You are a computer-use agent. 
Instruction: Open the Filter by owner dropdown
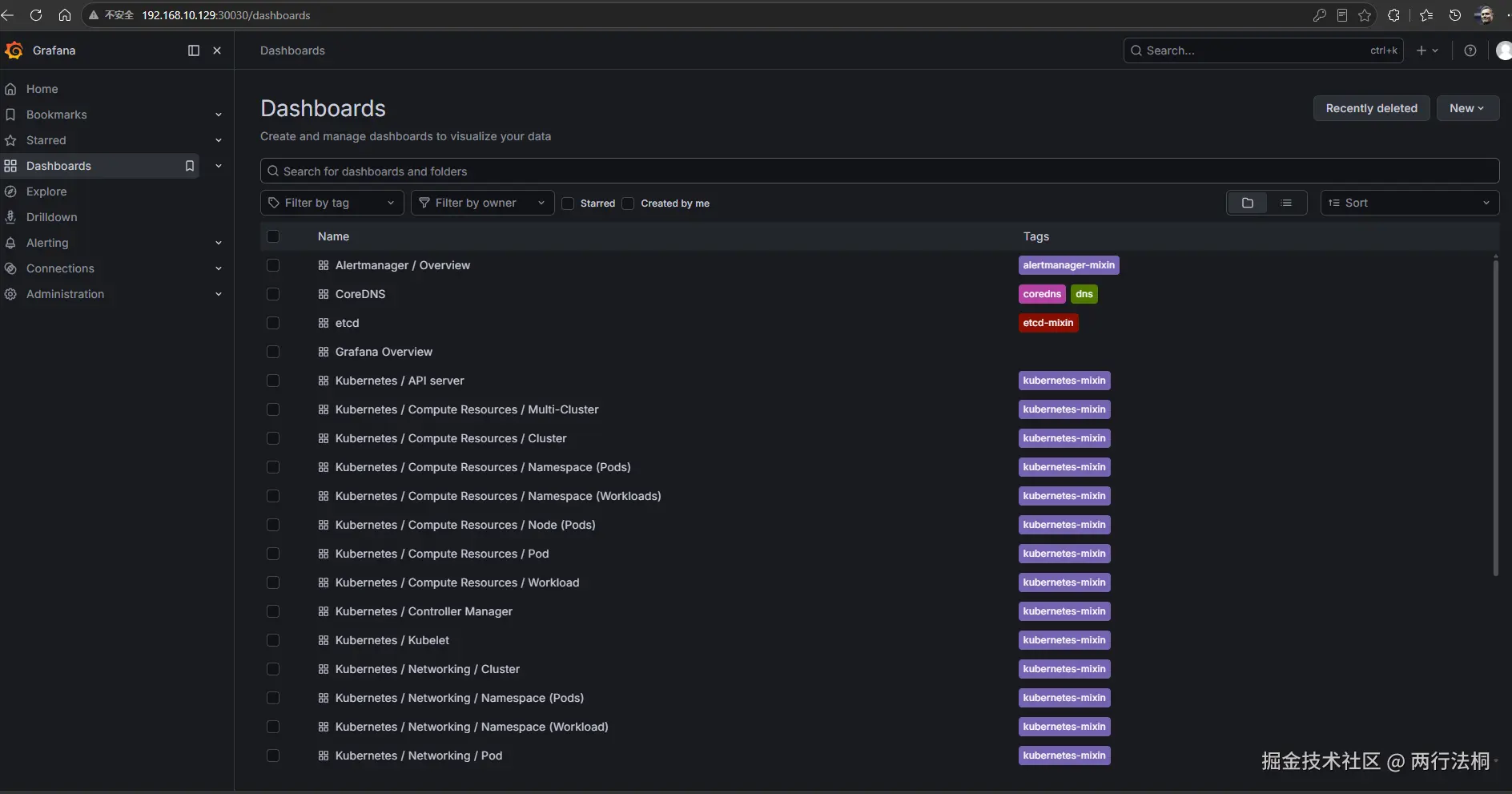coord(483,203)
